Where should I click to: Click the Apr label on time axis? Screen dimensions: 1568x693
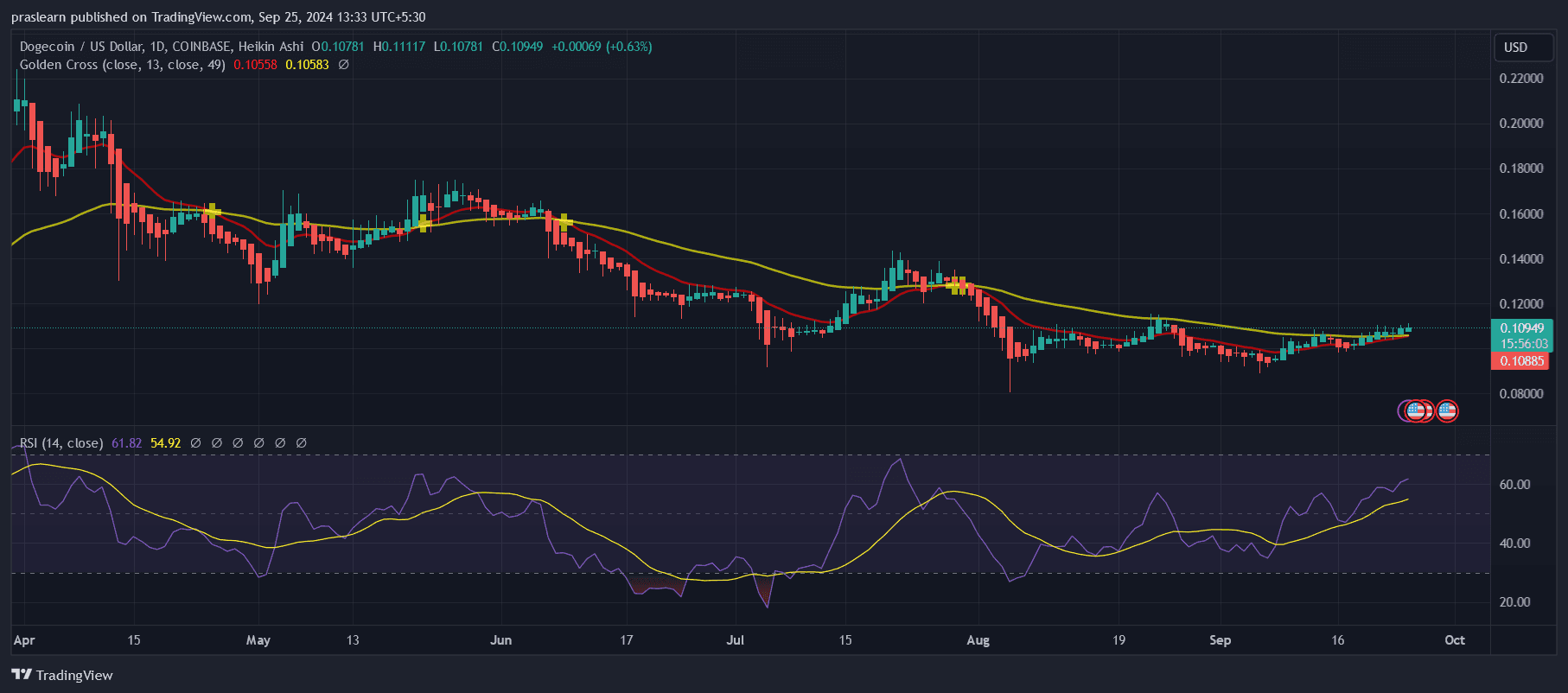pyautogui.click(x=24, y=640)
